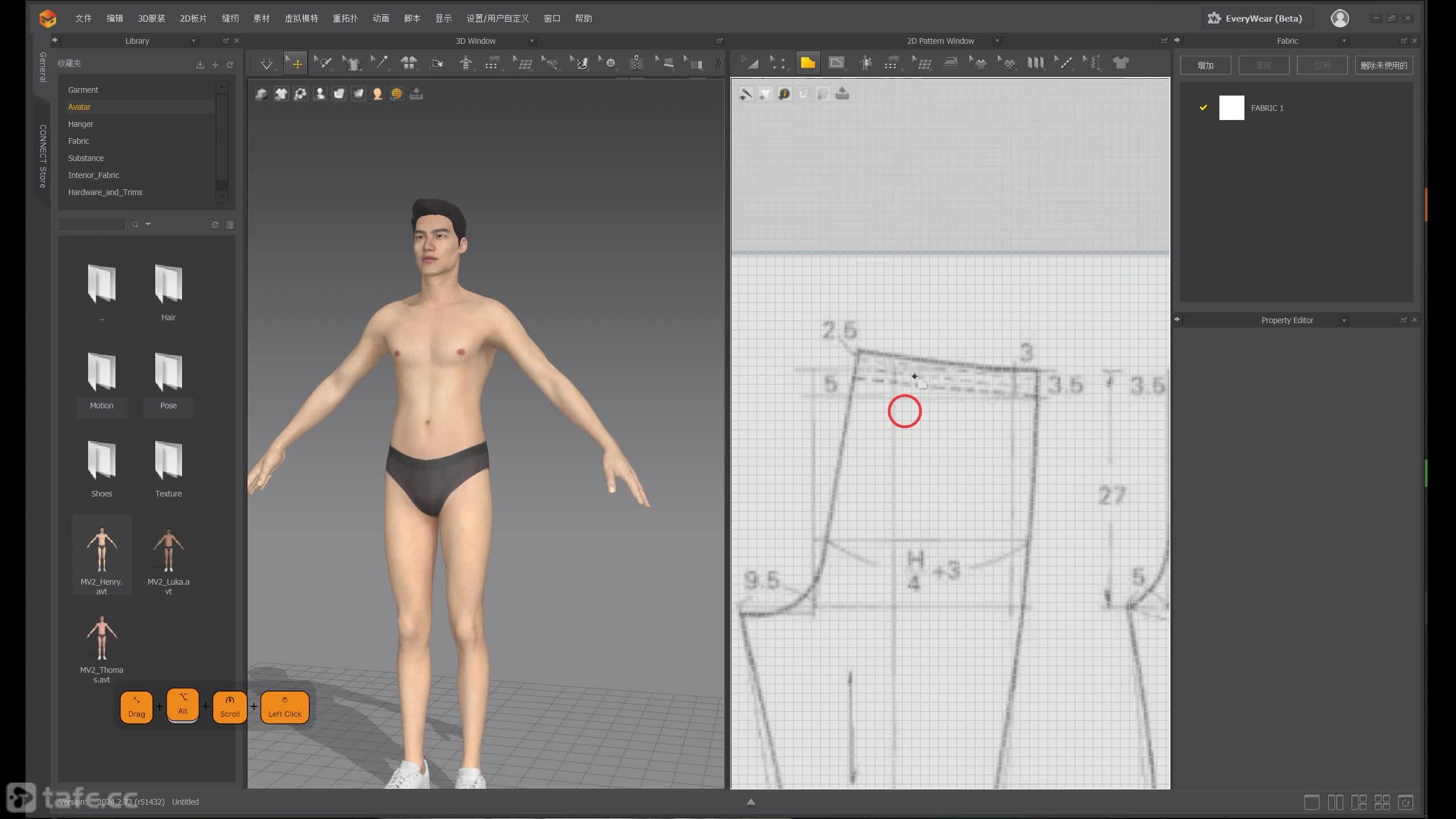Switch to the four-pane layout icon
Viewport: 1456px width, 819px height.
click(1381, 803)
